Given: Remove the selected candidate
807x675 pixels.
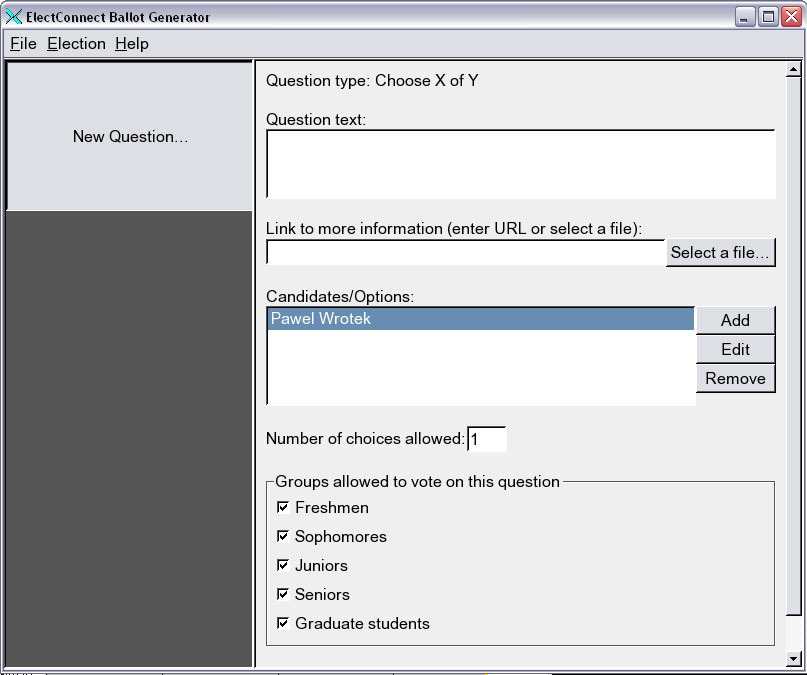Looking at the screenshot, I should click(x=735, y=379).
